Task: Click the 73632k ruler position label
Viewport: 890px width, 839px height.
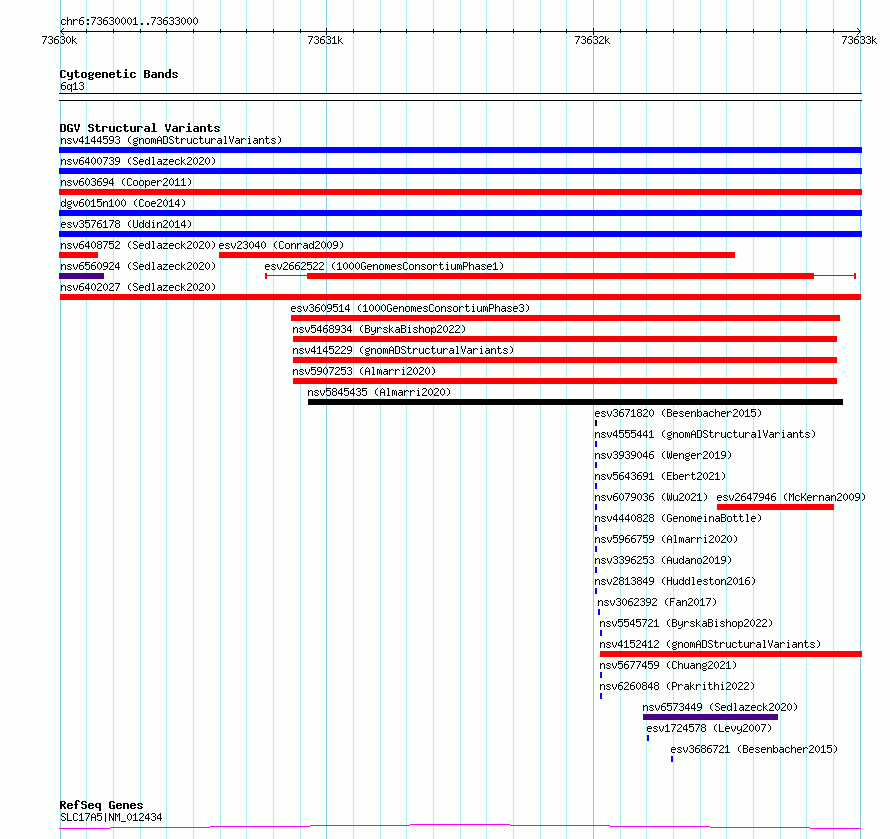Action: (592, 40)
